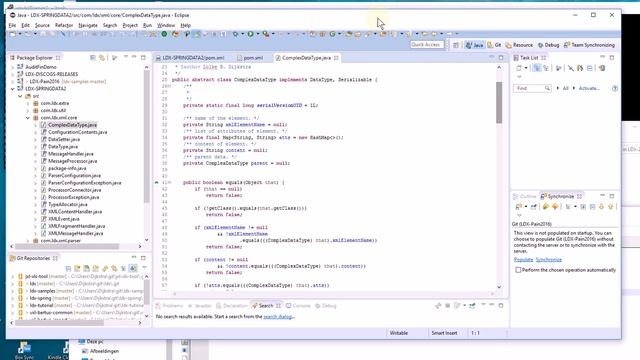Open the Navigate menu
Screen dimensions: 640x360
[x=88, y=25]
